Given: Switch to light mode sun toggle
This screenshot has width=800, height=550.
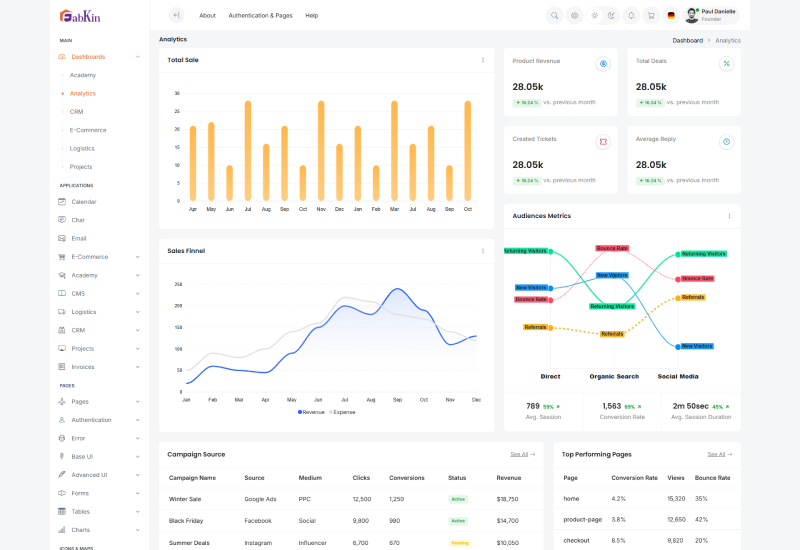Looking at the screenshot, I should pyautogui.click(x=594, y=15).
